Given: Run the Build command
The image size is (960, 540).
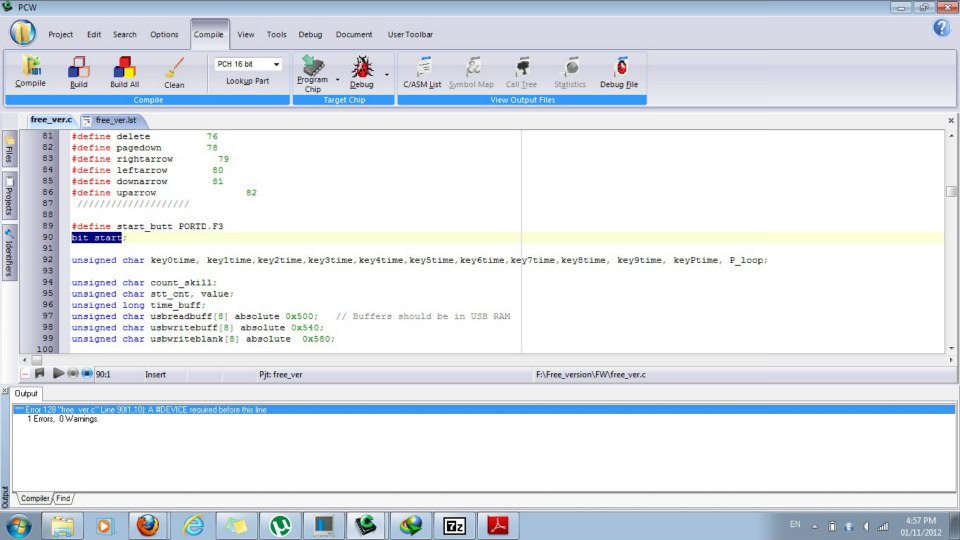Looking at the screenshot, I should 78,71.
